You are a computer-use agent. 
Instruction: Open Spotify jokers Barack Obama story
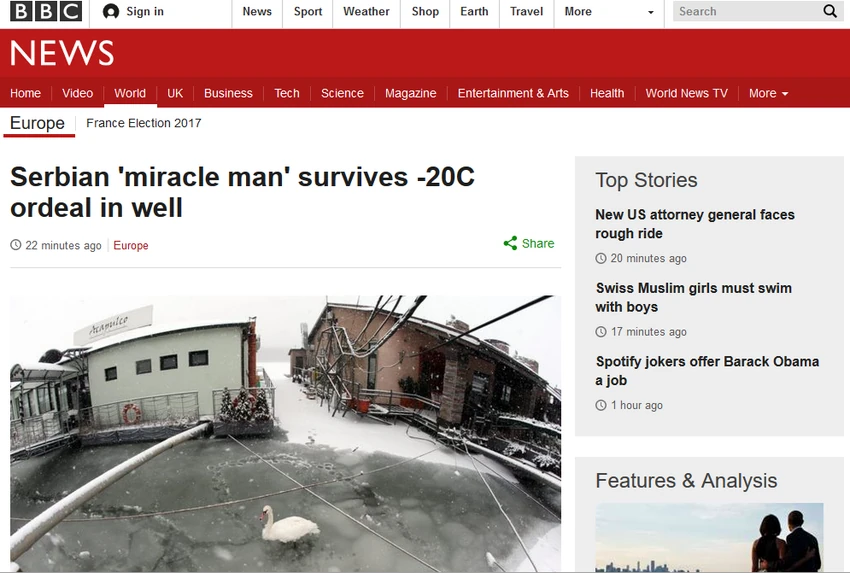click(x=707, y=371)
